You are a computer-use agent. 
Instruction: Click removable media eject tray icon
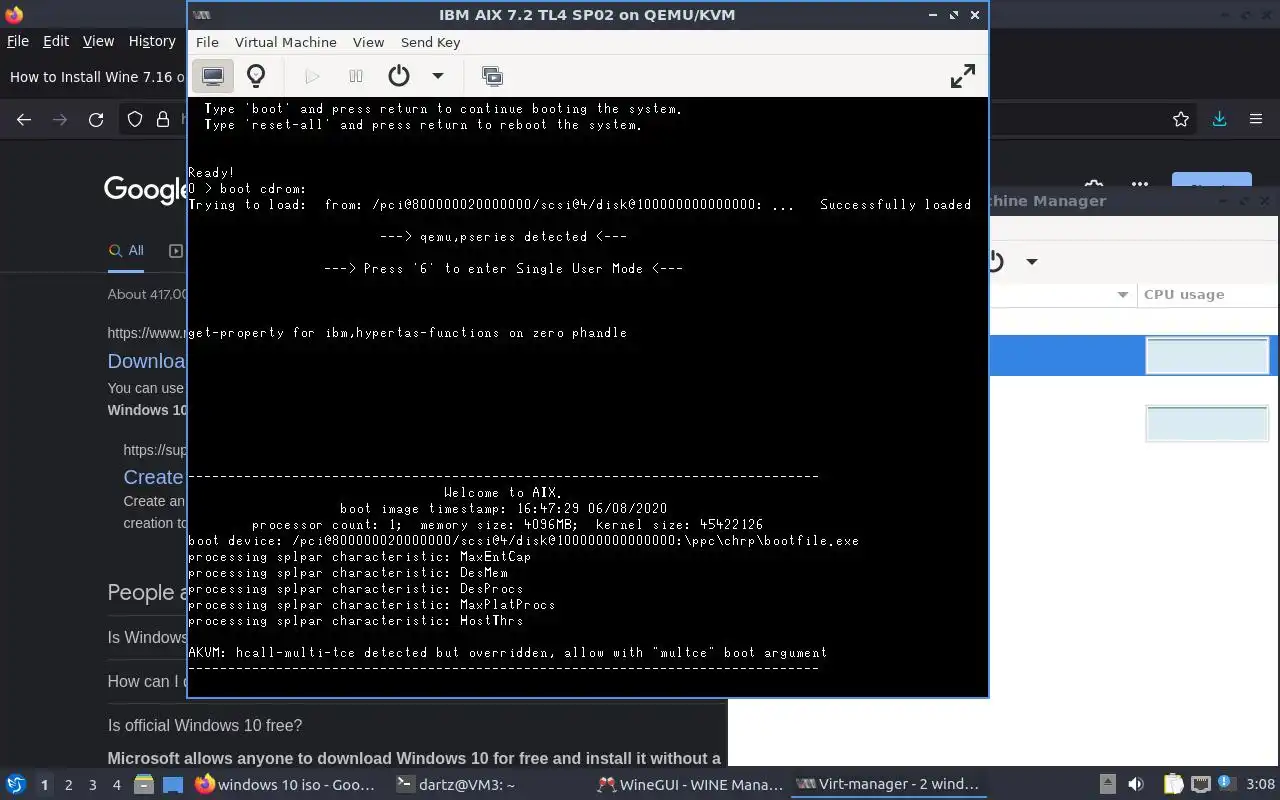1107,785
